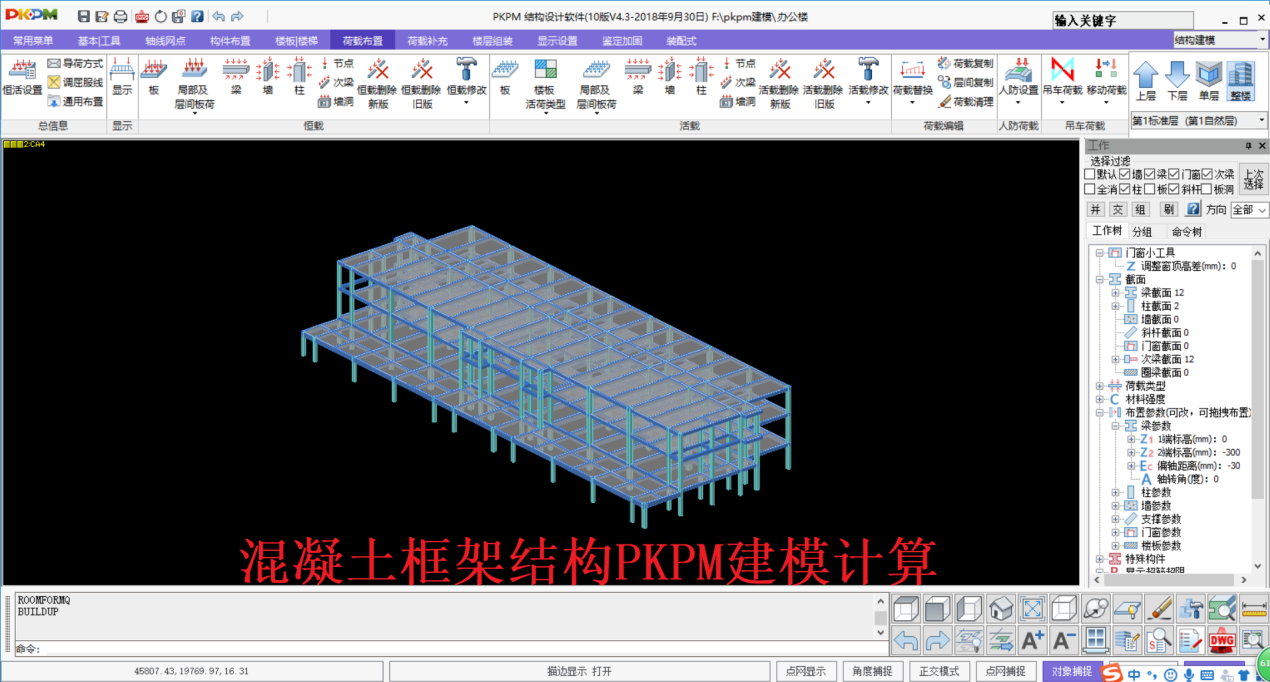1270x682 pixels.
Task: Click the 对象捕捉 status button
Action: tap(1072, 671)
